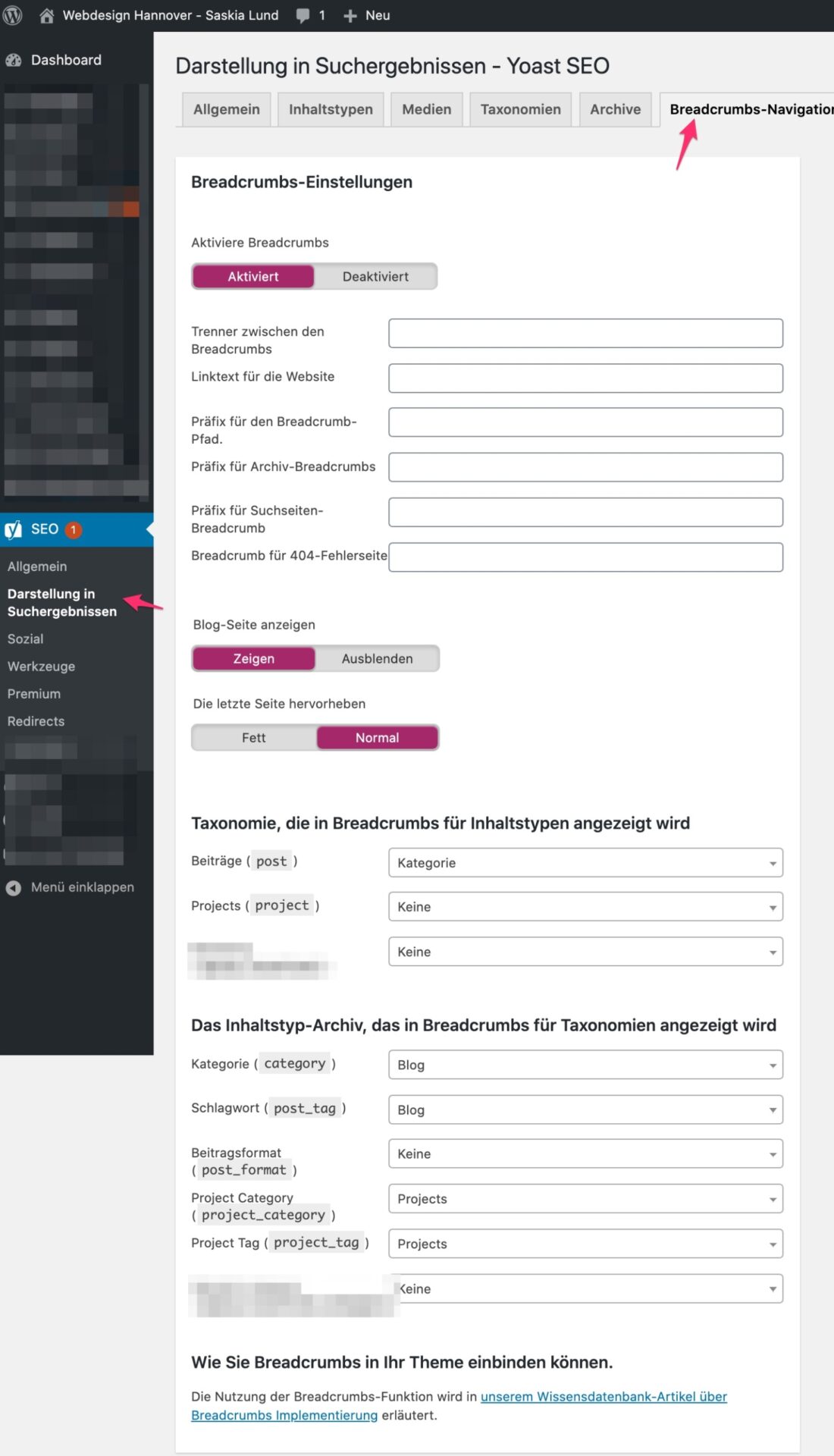Choose Ausblenden for blog page
The image size is (834, 1456).
(377, 659)
